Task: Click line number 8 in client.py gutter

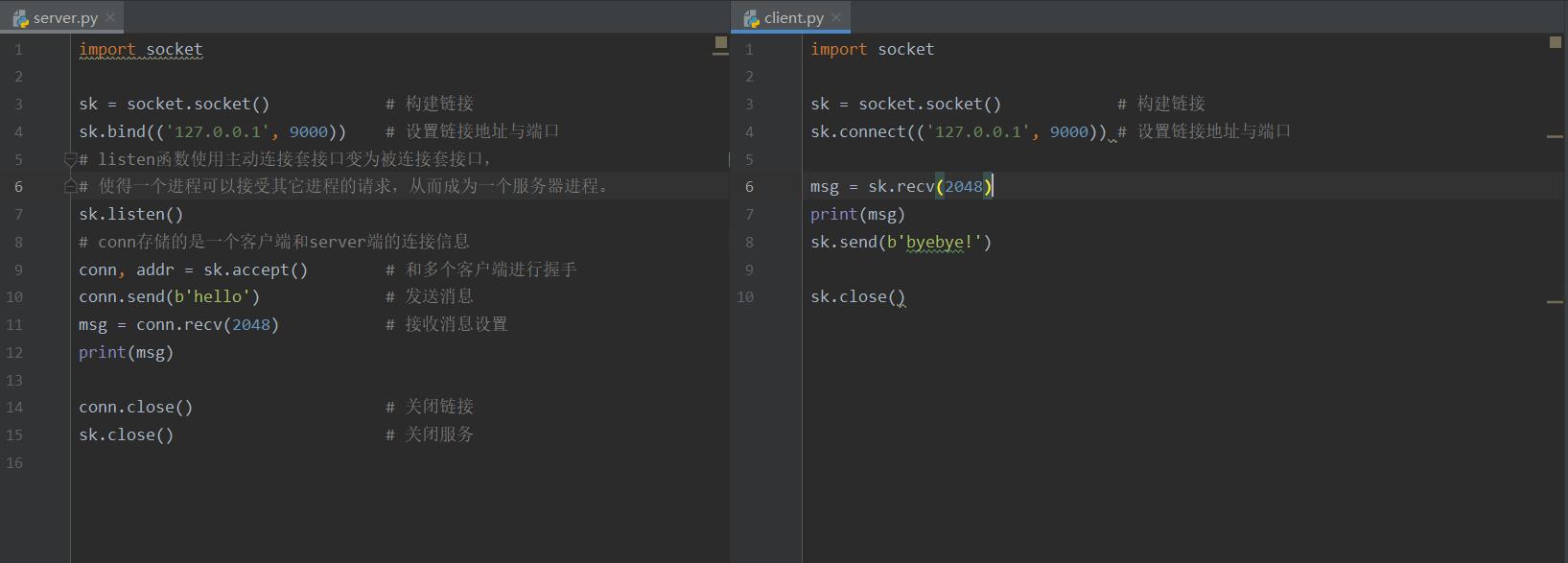Action: click(x=749, y=242)
